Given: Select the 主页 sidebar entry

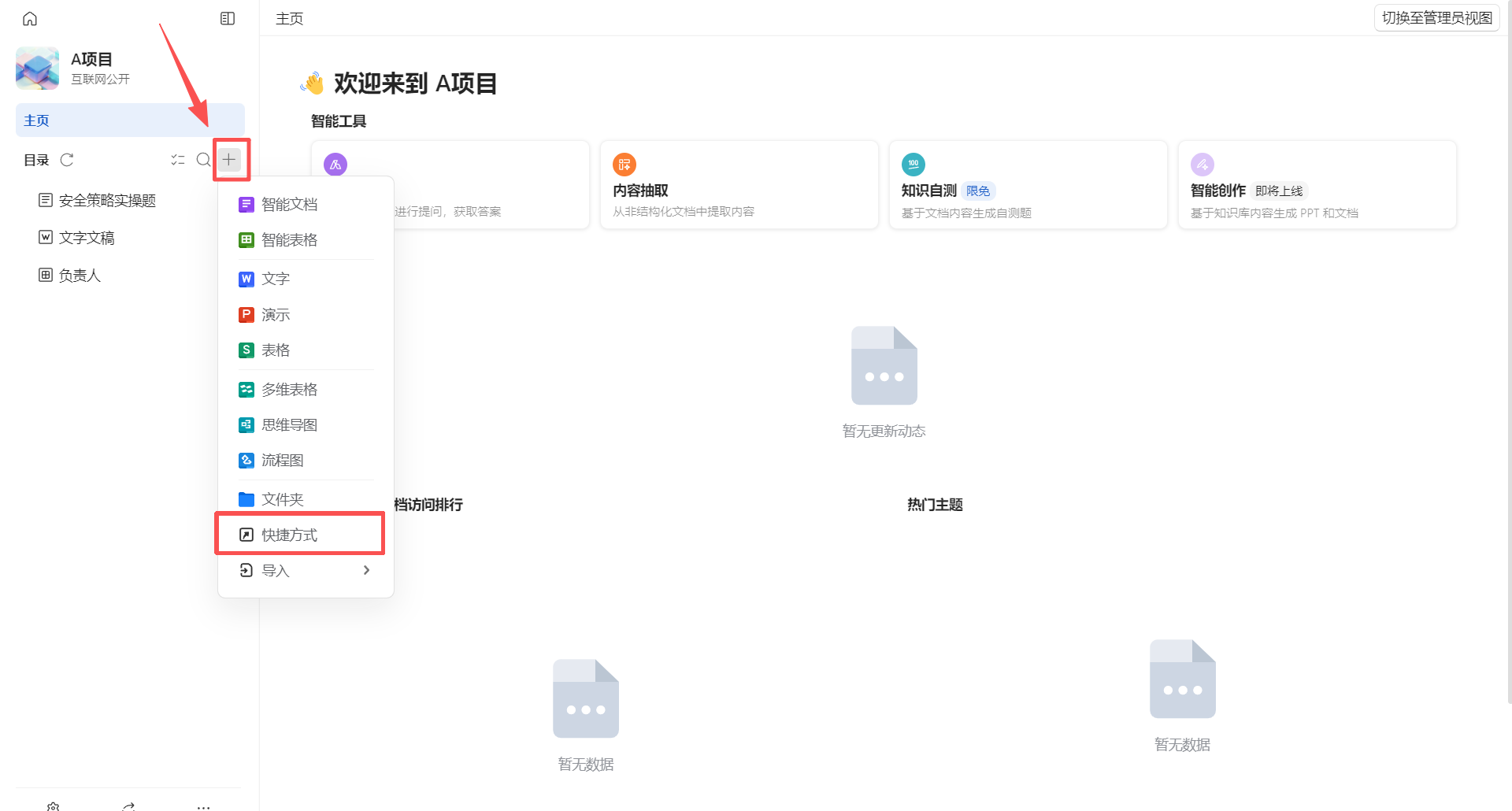Looking at the screenshot, I should tap(130, 120).
